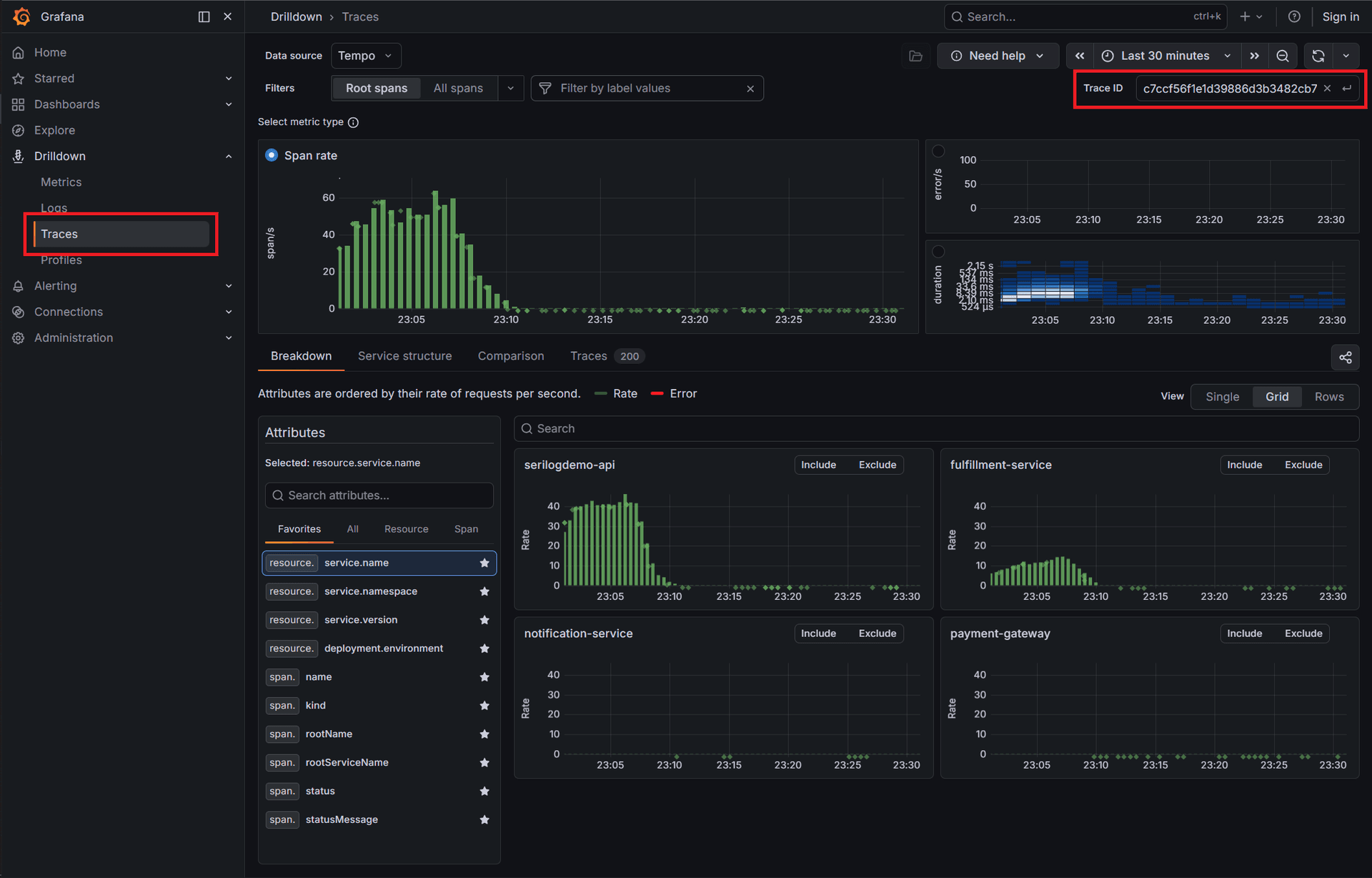
Task: Click the metric type info icon
Action: point(353,122)
